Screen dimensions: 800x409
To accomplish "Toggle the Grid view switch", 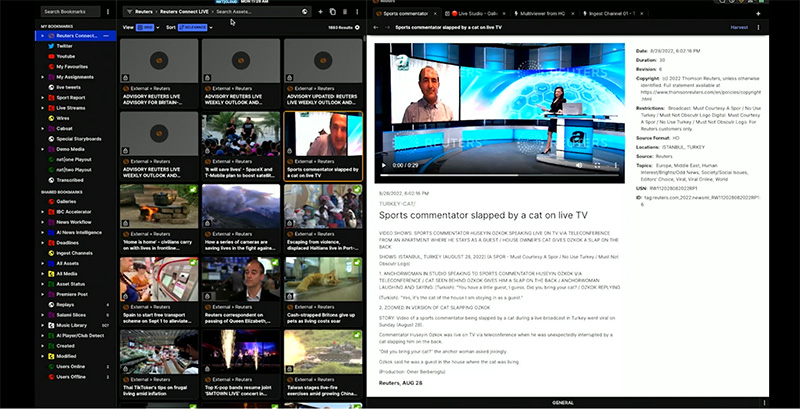I will point(145,28).
